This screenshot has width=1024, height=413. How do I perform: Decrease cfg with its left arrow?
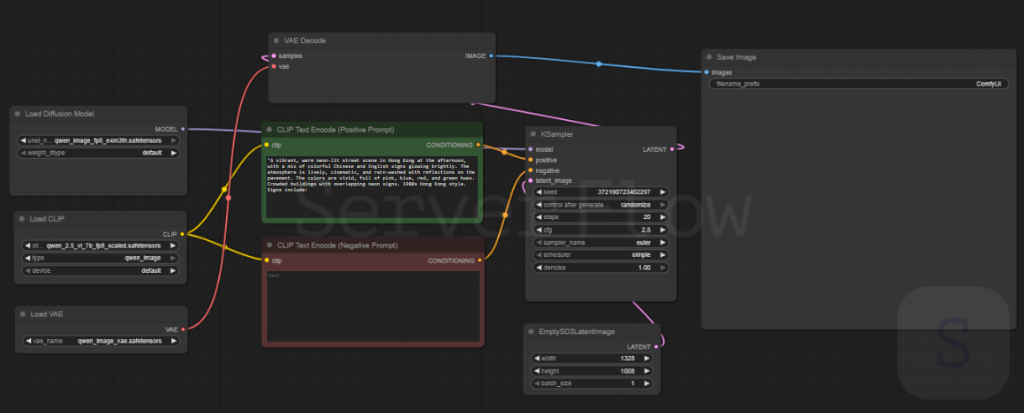[x=539, y=230]
